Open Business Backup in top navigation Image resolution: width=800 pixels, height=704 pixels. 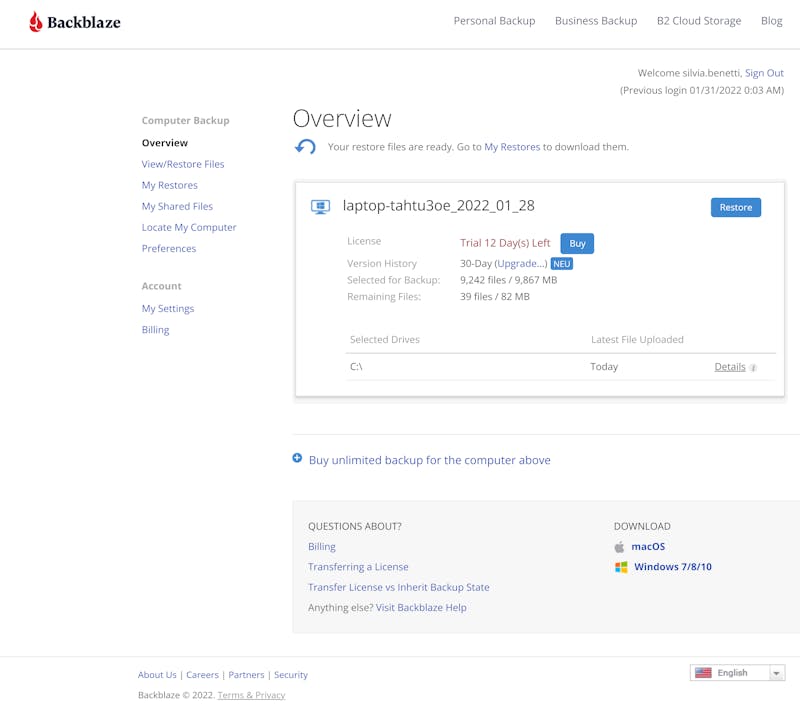[596, 21]
